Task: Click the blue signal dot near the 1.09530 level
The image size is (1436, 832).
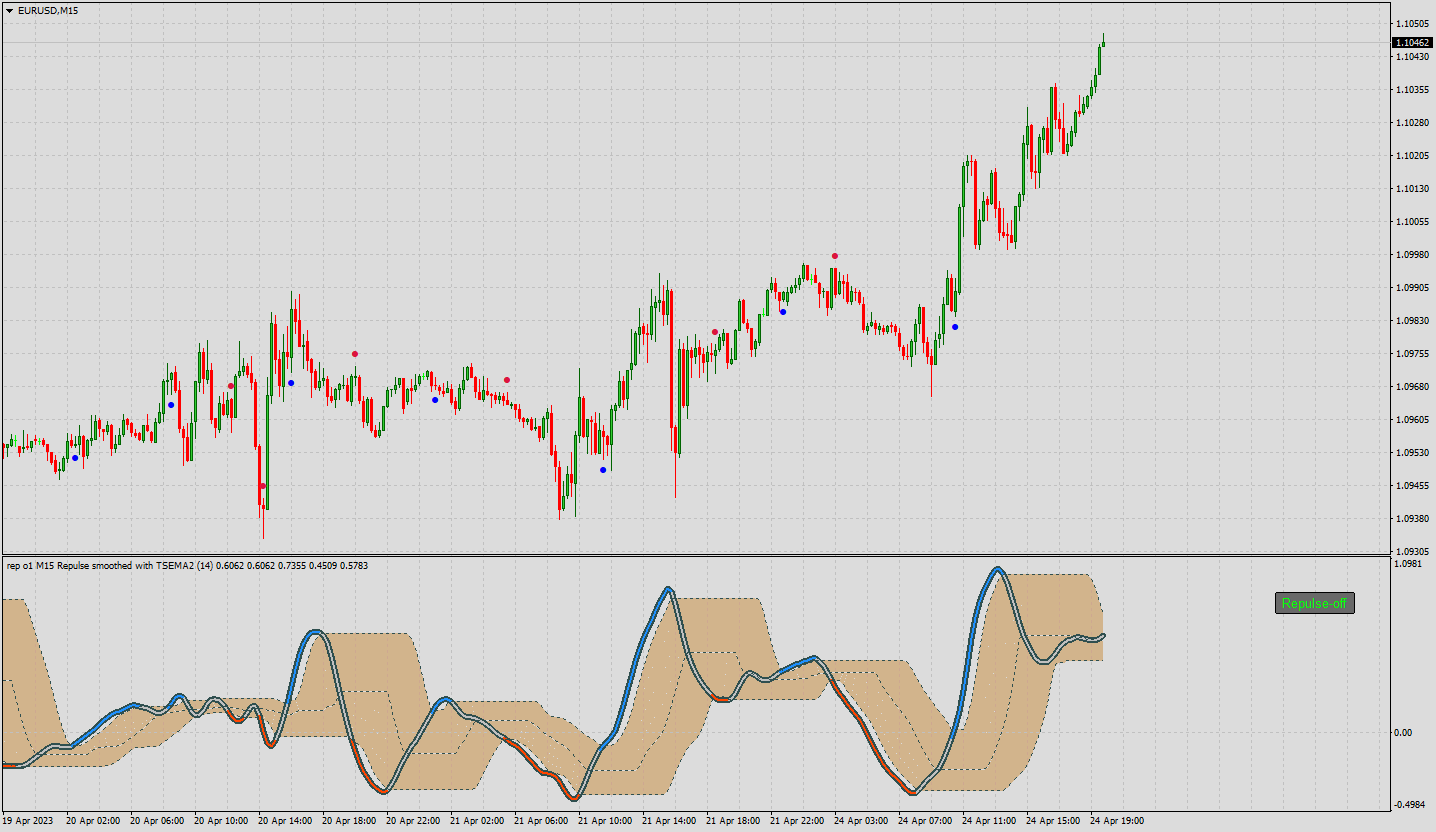Action: click(603, 470)
